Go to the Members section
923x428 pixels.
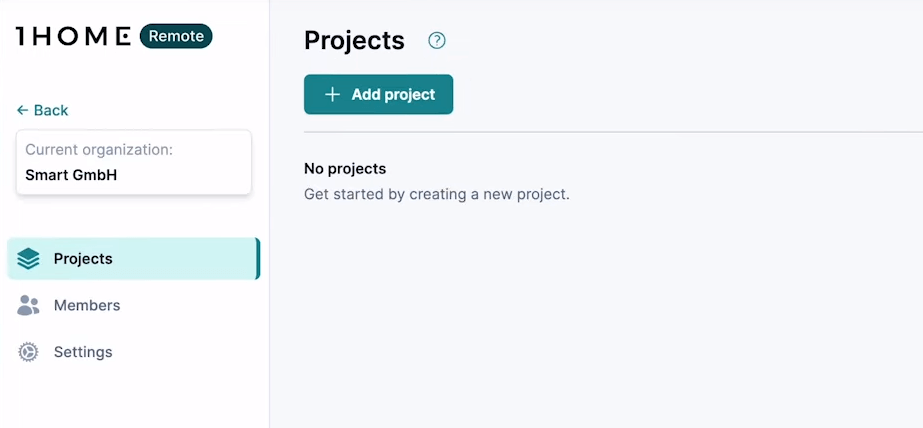click(87, 306)
